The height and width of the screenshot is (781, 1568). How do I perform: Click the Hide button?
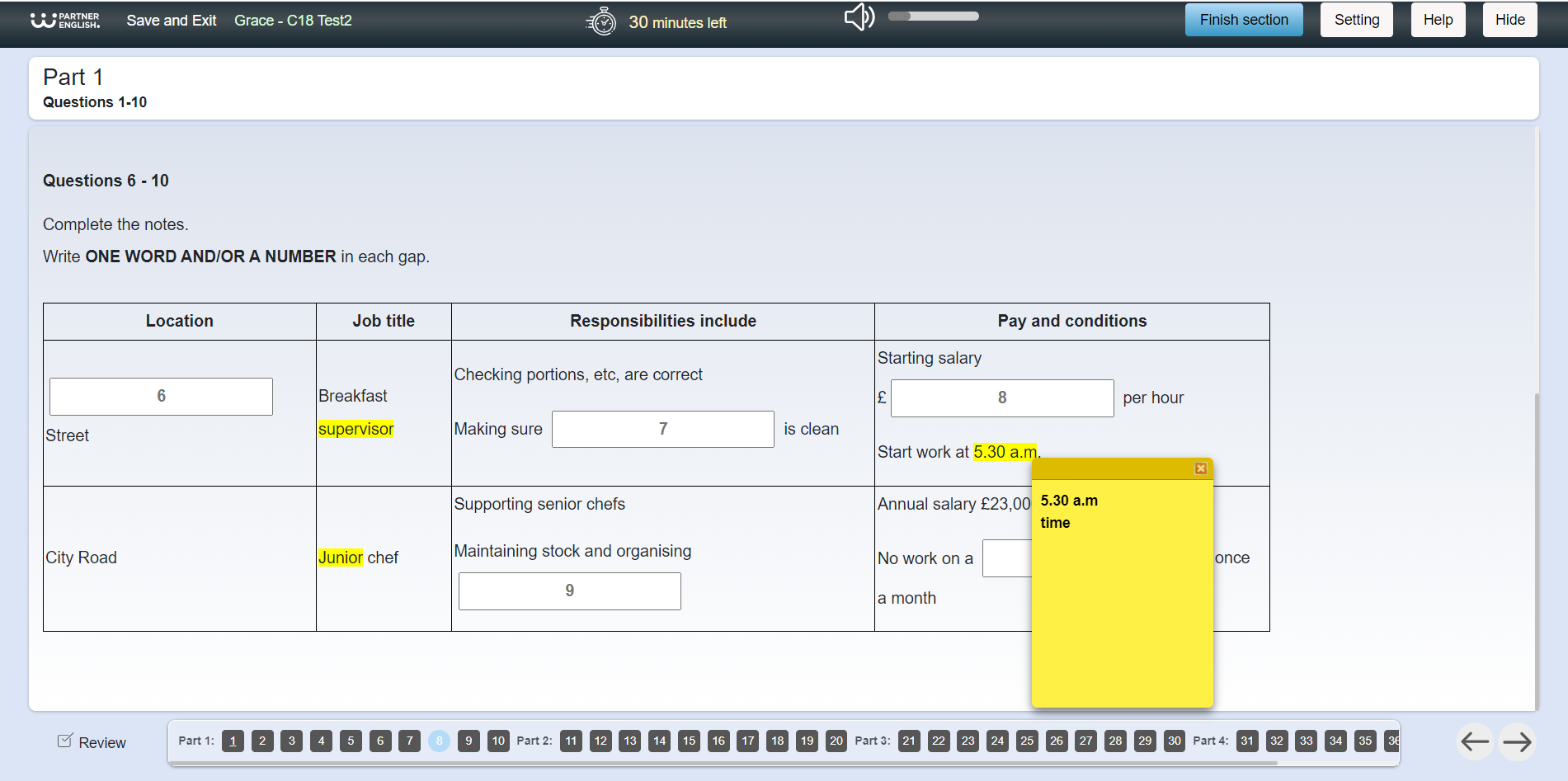[x=1509, y=20]
